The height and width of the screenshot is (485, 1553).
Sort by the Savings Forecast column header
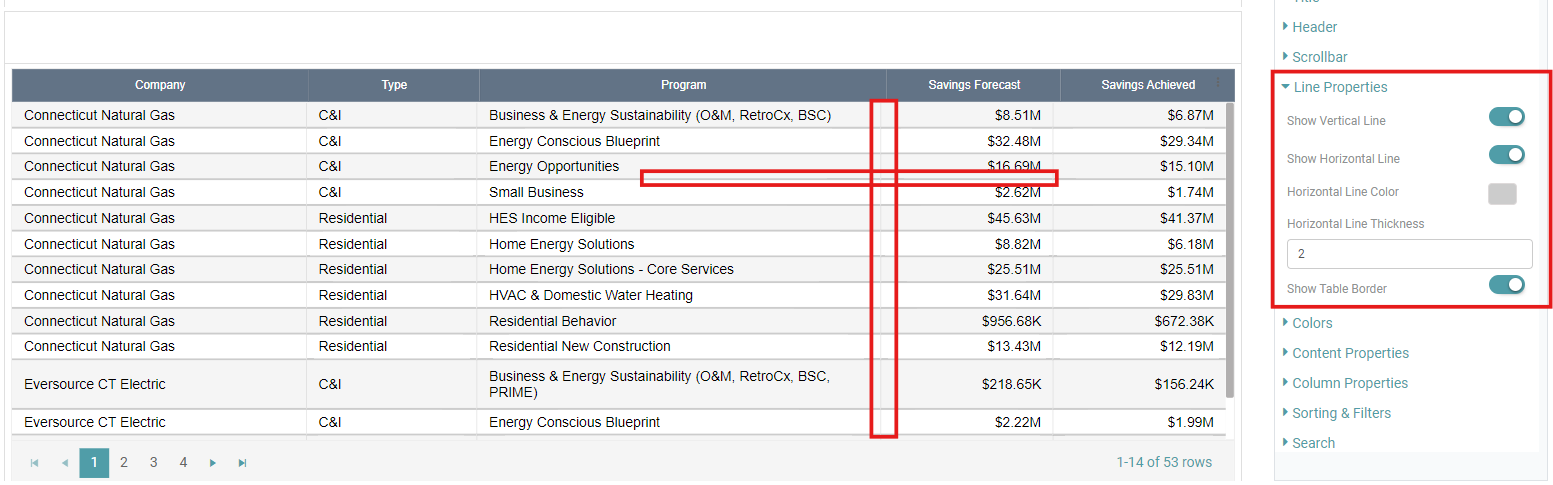973,85
